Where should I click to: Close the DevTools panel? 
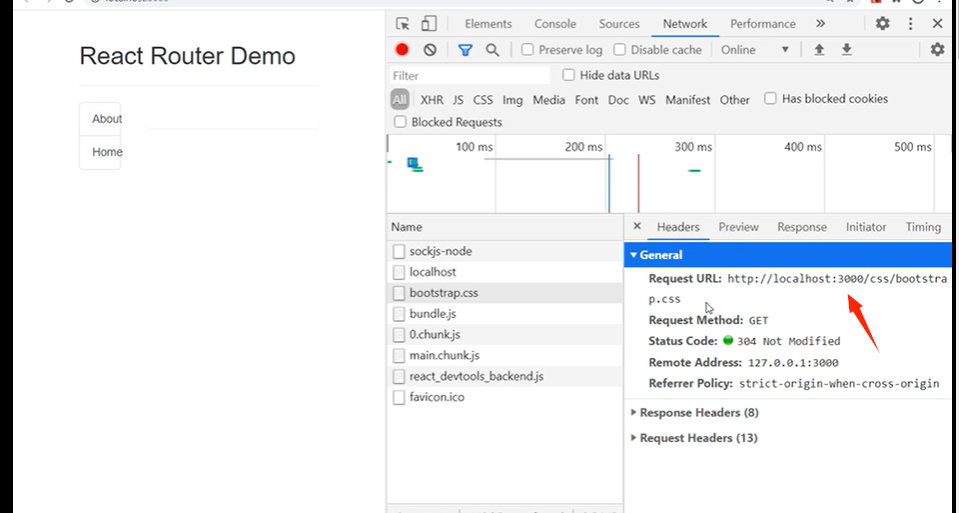[937, 24]
